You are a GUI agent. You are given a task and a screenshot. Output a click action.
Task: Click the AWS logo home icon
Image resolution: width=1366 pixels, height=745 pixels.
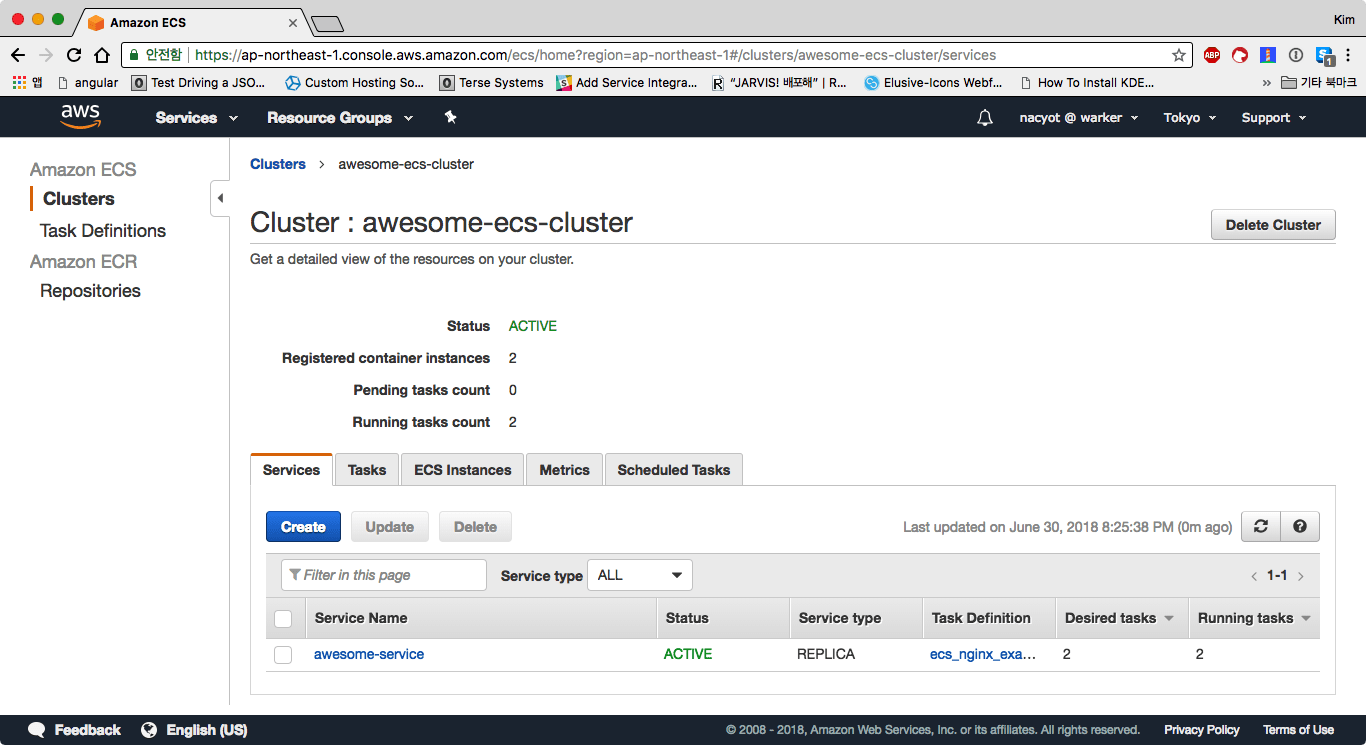point(80,117)
